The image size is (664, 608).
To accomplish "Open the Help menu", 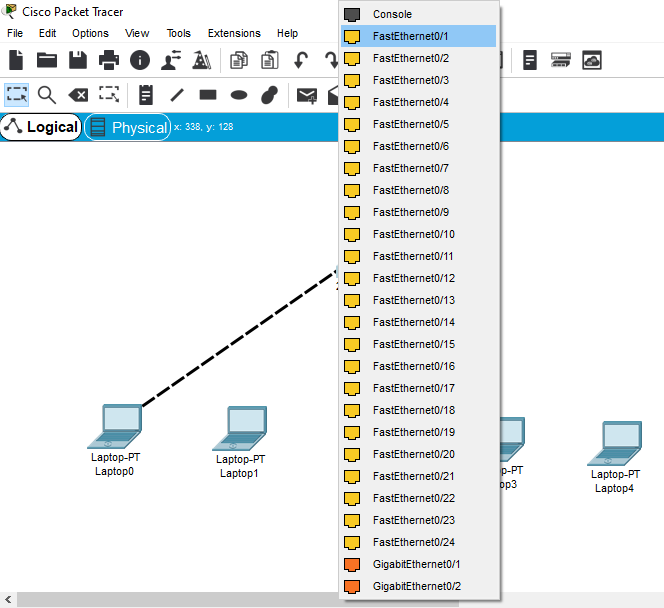I will click(x=287, y=33).
